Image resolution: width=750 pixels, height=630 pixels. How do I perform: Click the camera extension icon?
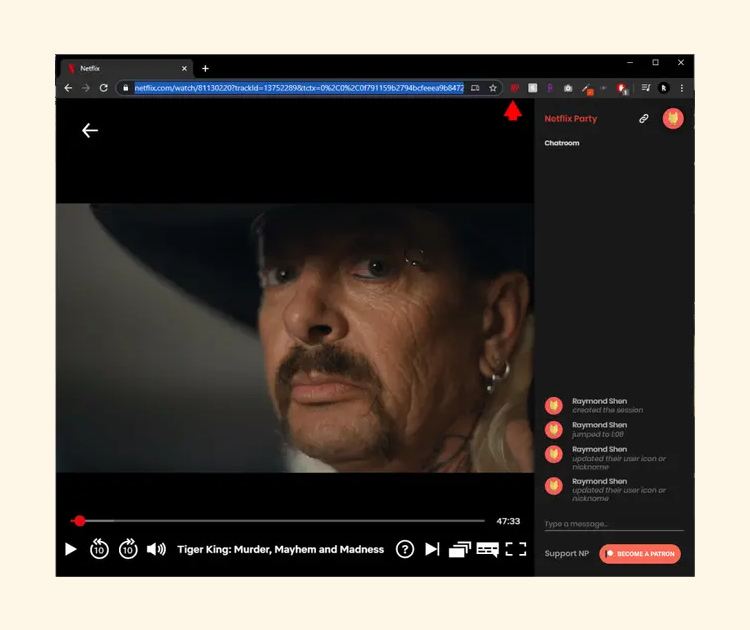point(568,88)
